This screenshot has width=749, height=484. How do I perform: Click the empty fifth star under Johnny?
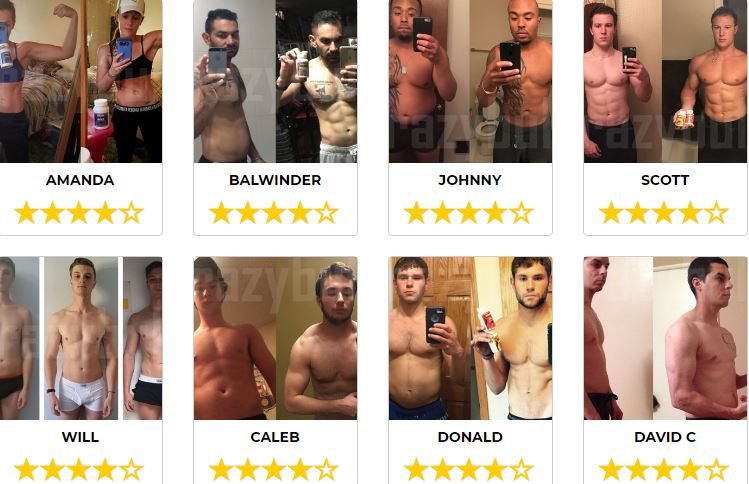[x=522, y=213]
